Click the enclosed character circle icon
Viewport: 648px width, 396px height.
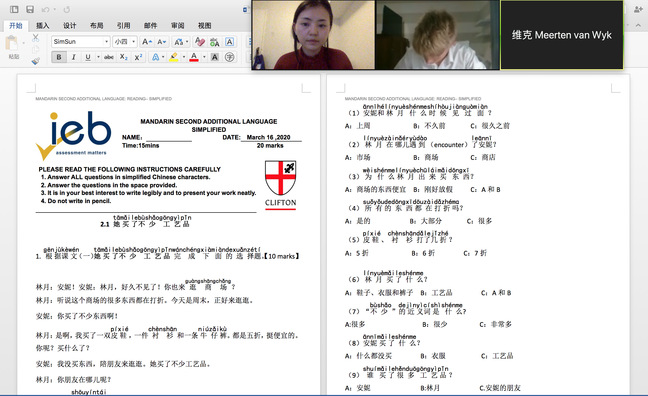click(229, 57)
